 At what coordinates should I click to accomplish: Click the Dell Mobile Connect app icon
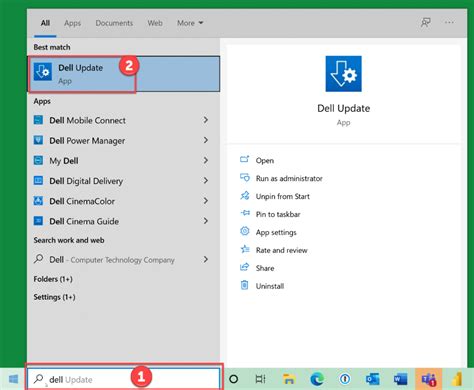38,120
